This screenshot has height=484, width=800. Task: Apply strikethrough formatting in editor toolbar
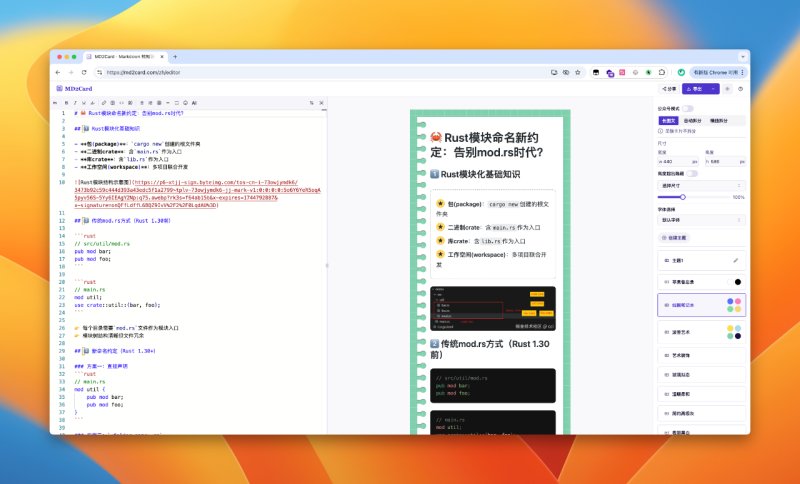pos(92,103)
